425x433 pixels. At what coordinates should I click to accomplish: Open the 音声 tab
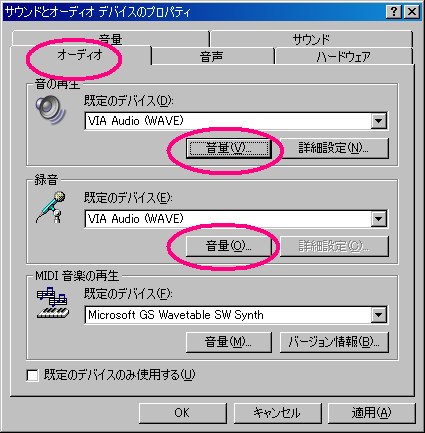point(212,57)
